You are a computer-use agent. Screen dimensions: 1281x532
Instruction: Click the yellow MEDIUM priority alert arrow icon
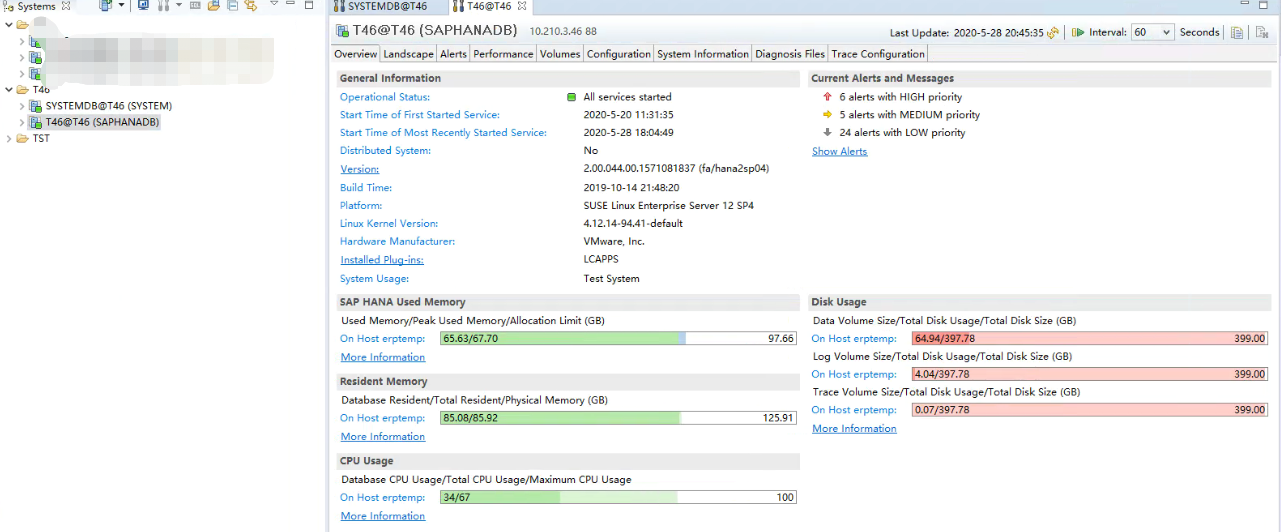tap(827, 115)
